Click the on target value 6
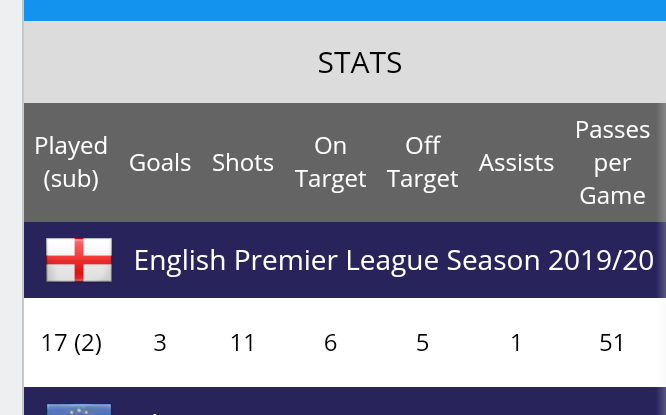Screen dimensions: 666x415 pos(331,343)
